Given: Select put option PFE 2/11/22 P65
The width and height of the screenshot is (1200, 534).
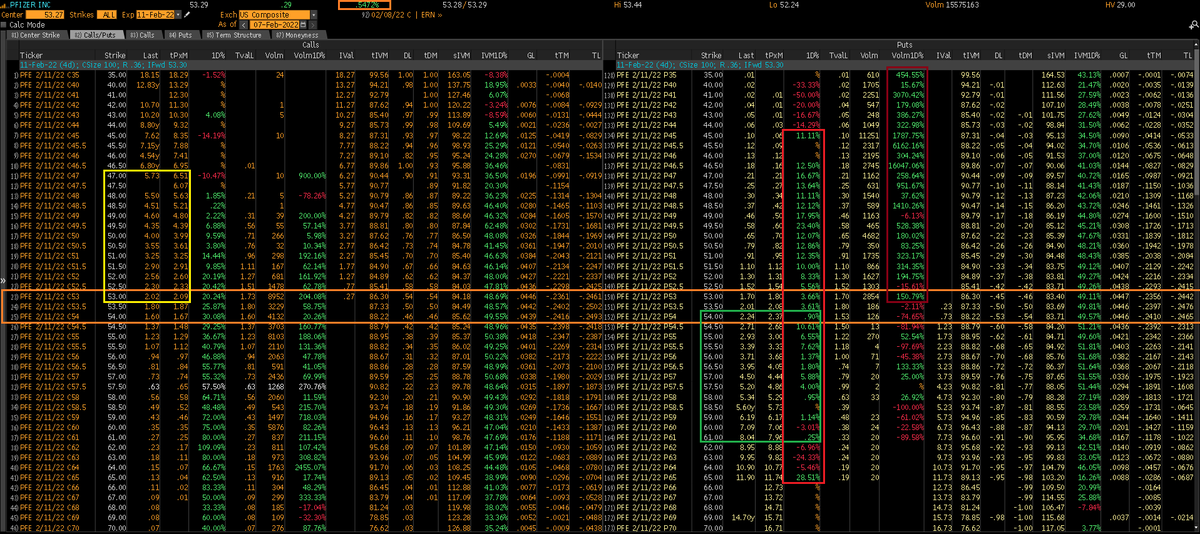Looking at the screenshot, I should pyautogui.click(x=644, y=478).
